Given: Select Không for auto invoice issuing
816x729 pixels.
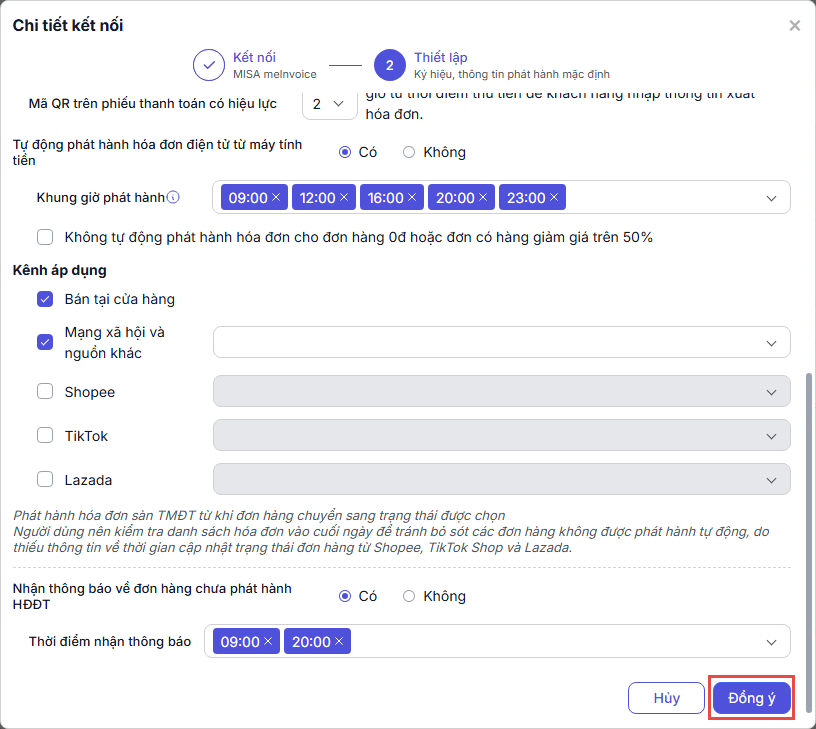Looking at the screenshot, I should [409, 152].
